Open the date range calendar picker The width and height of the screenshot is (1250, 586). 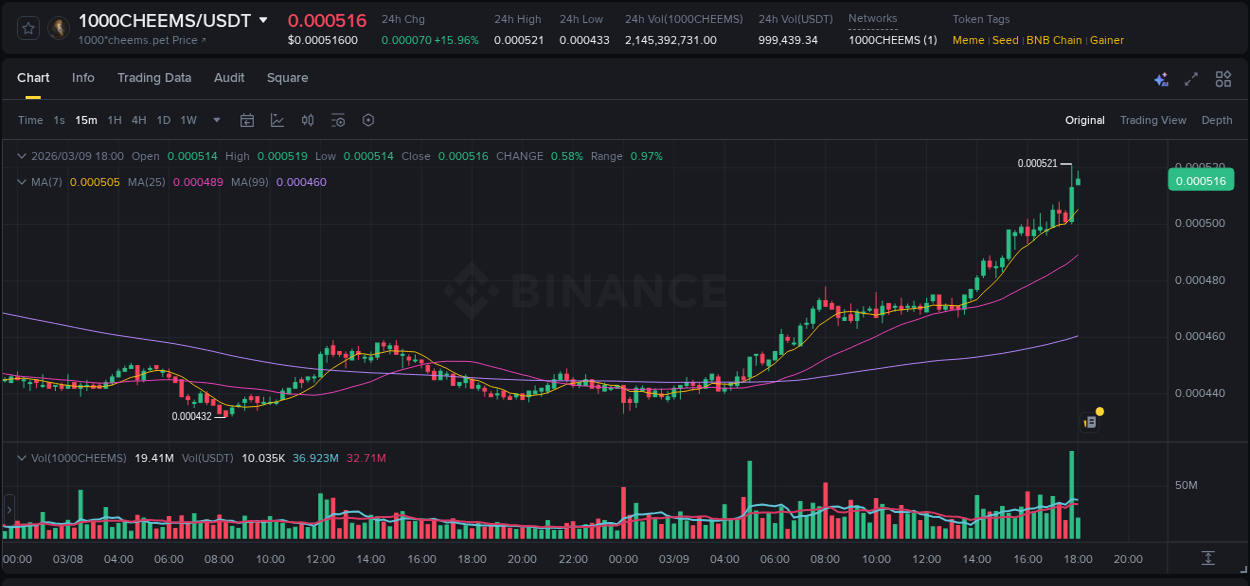tap(247, 120)
